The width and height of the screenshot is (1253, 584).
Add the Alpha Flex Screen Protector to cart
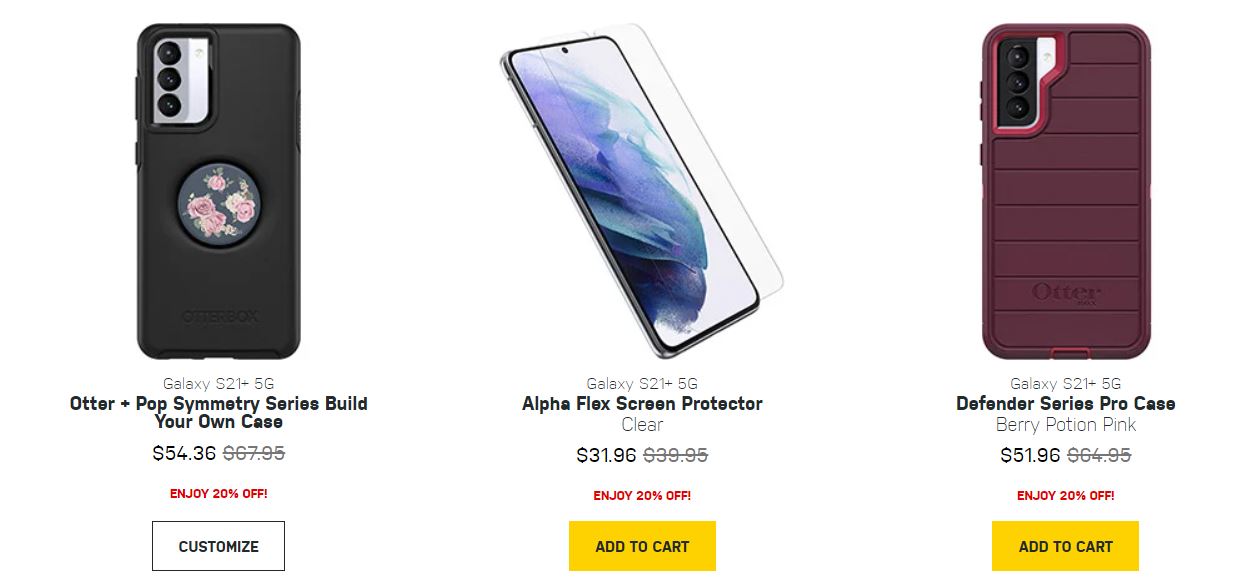[642, 546]
